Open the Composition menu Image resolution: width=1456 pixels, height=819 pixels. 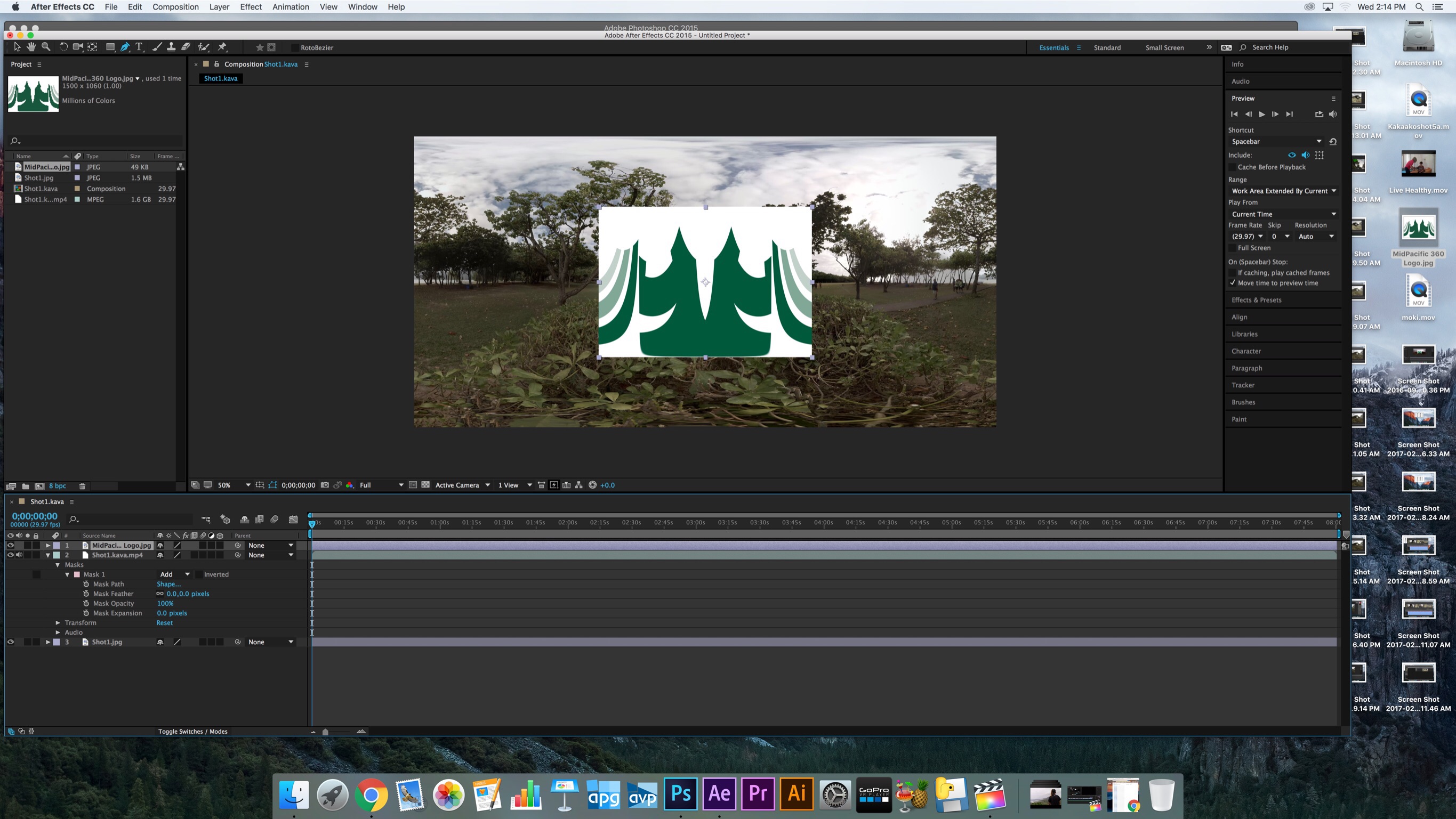[175, 7]
